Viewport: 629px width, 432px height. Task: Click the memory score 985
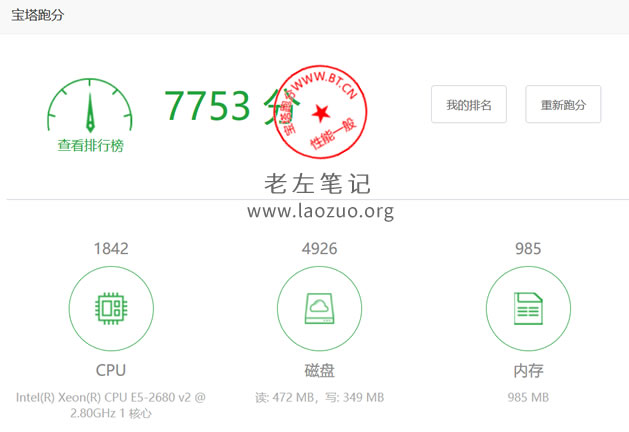pyautogui.click(x=528, y=249)
